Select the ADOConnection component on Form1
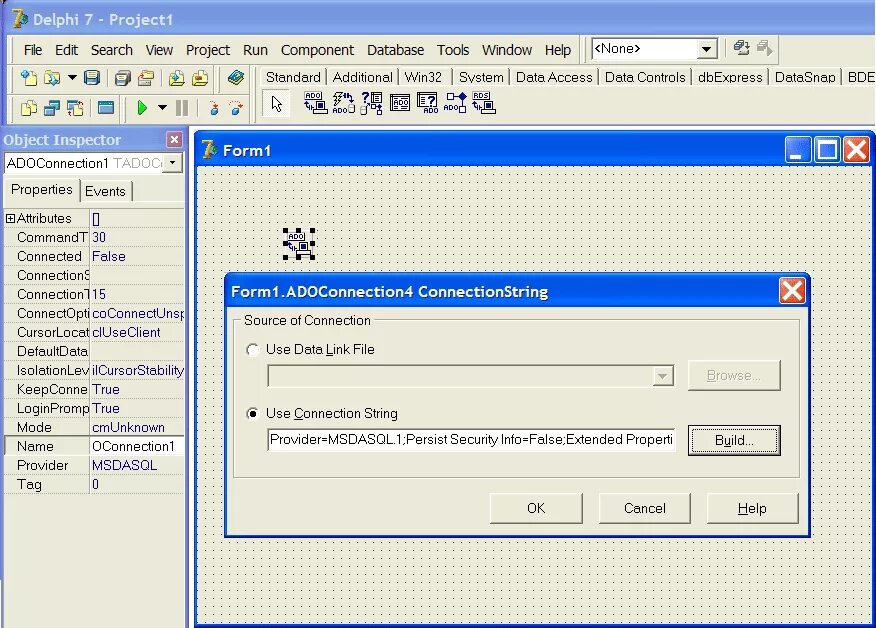This screenshot has height=628, width=876. [x=299, y=244]
